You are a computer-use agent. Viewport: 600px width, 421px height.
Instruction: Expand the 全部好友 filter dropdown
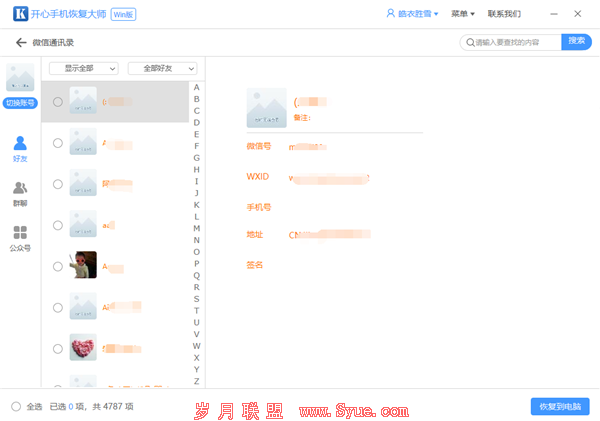click(163, 69)
